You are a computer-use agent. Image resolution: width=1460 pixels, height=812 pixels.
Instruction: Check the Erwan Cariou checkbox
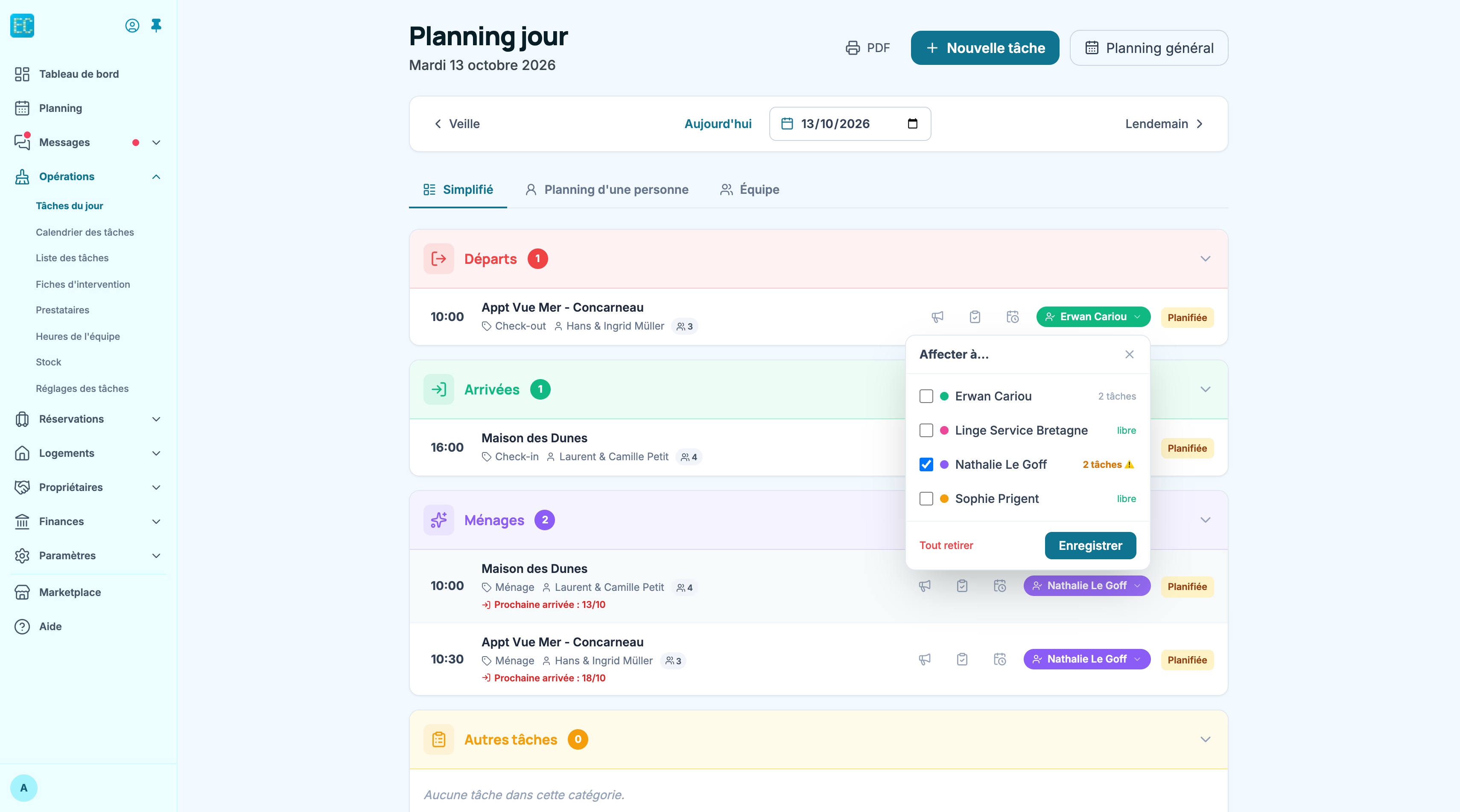[926, 396]
